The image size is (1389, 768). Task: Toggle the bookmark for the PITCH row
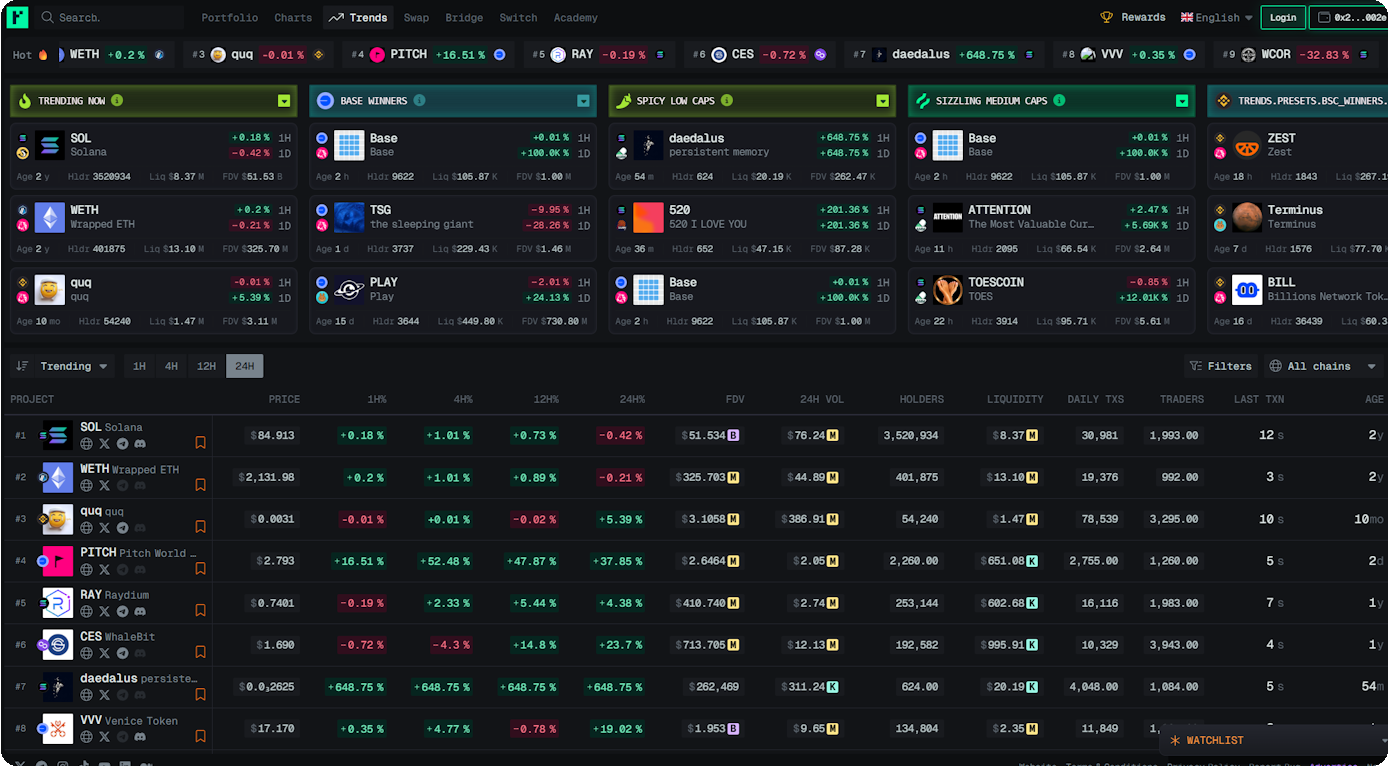(x=200, y=569)
